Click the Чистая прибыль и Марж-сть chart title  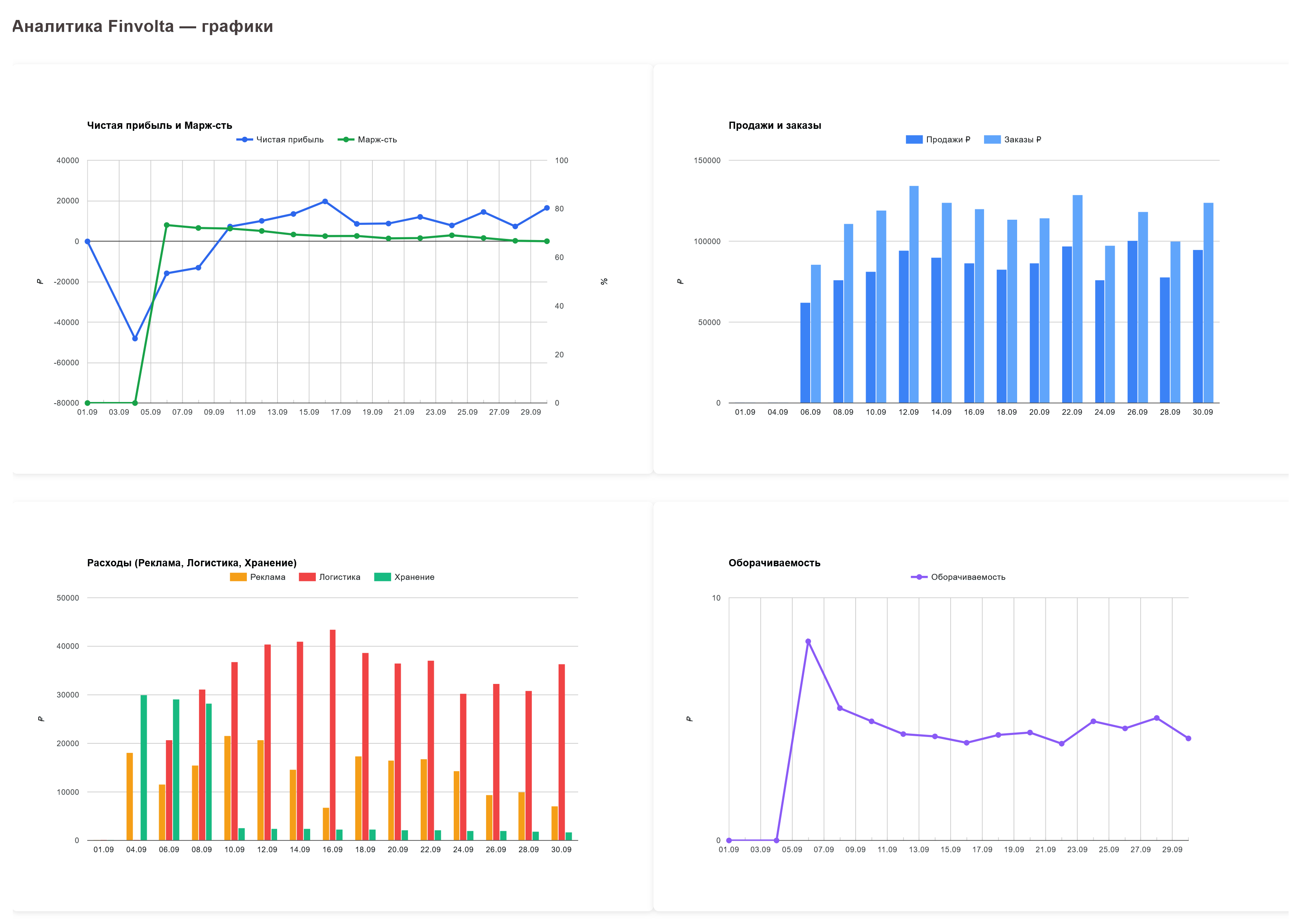(x=159, y=126)
